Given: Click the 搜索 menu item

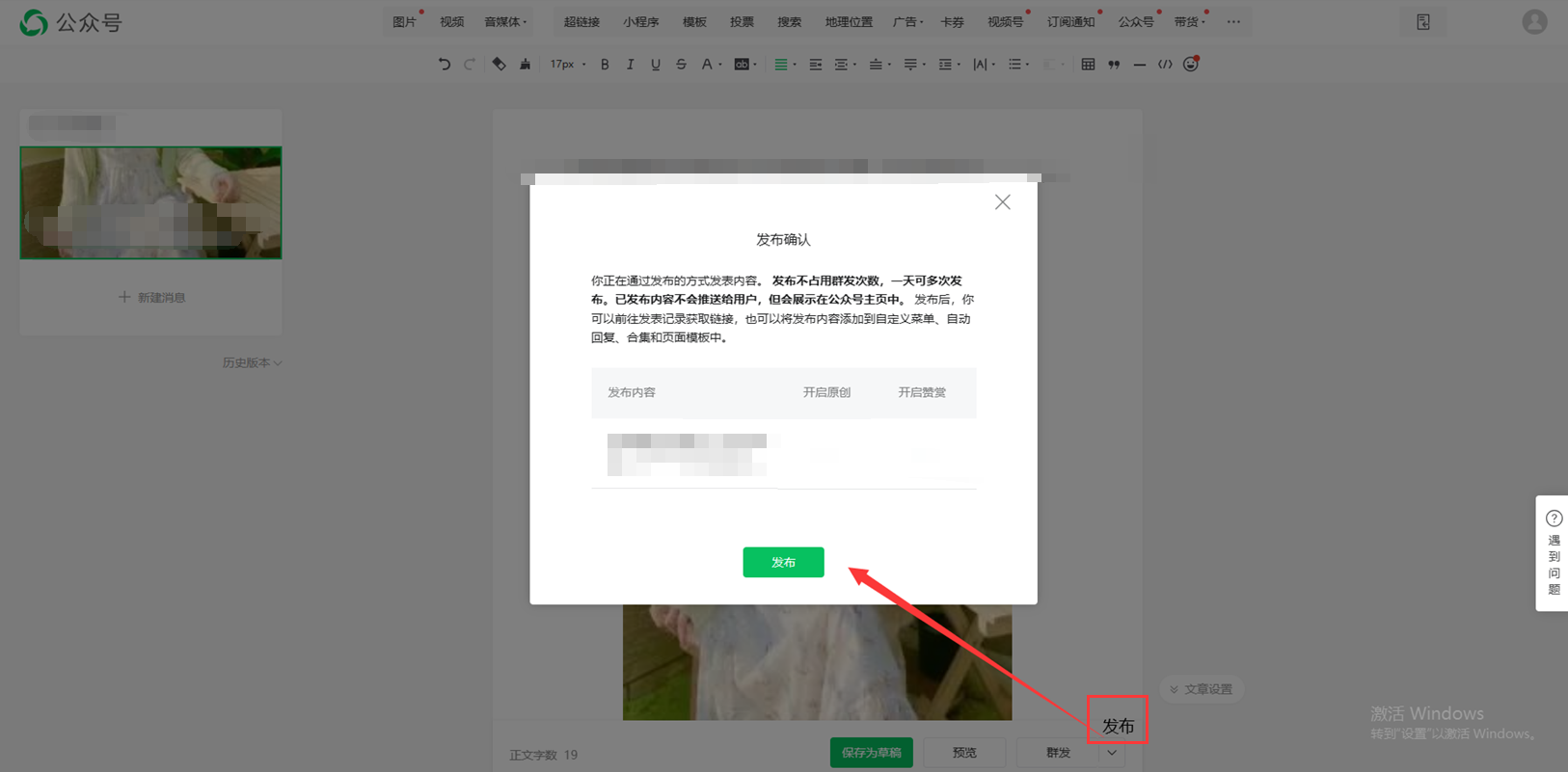Looking at the screenshot, I should point(789,22).
